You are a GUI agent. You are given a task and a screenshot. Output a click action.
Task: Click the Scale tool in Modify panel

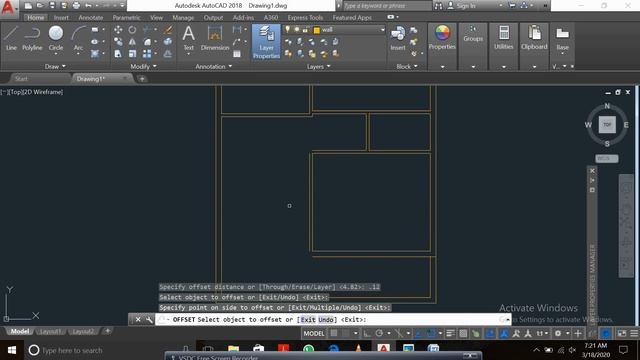(x=132, y=53)
